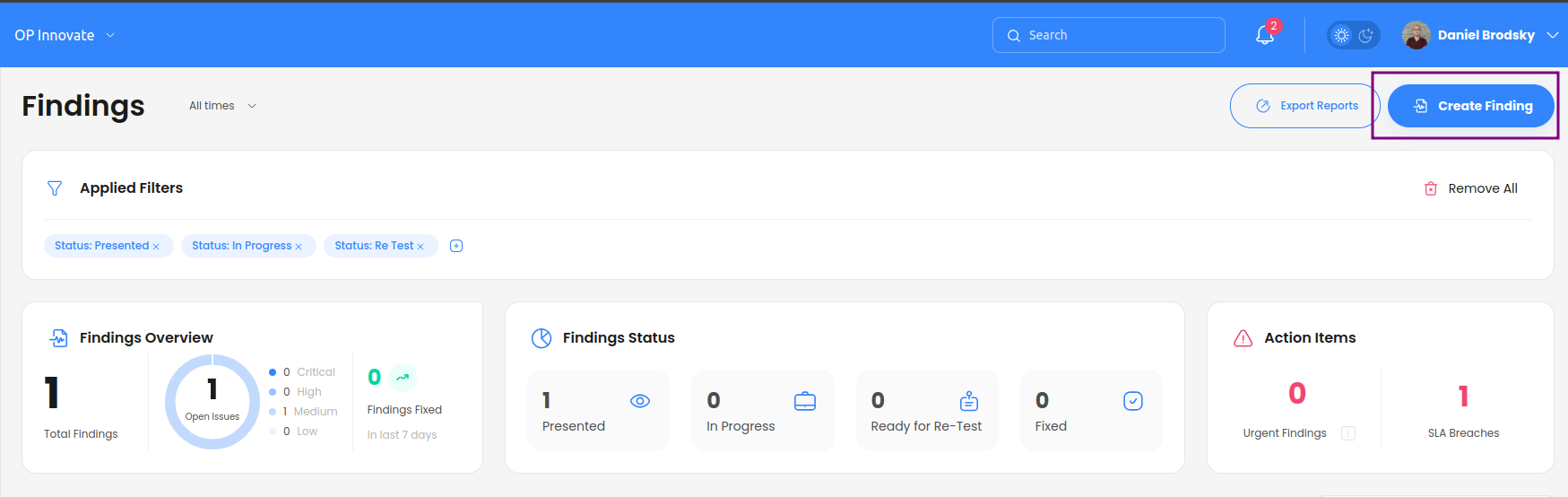Image resolution: width=1568 pixels, height=497 pixels.
Task: Expand the Daniel Brodsky user menu
Action: [1481, 35]
